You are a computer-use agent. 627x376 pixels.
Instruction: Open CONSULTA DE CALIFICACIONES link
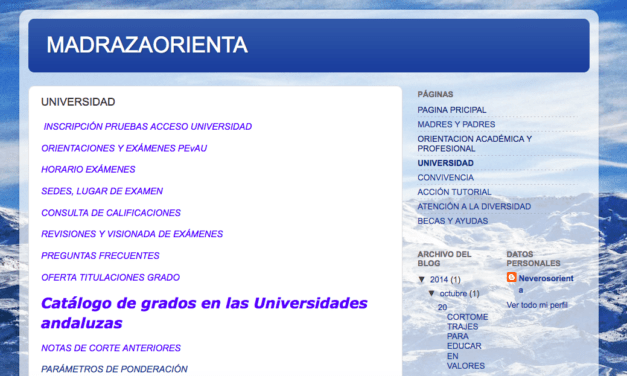click(111, 213)
